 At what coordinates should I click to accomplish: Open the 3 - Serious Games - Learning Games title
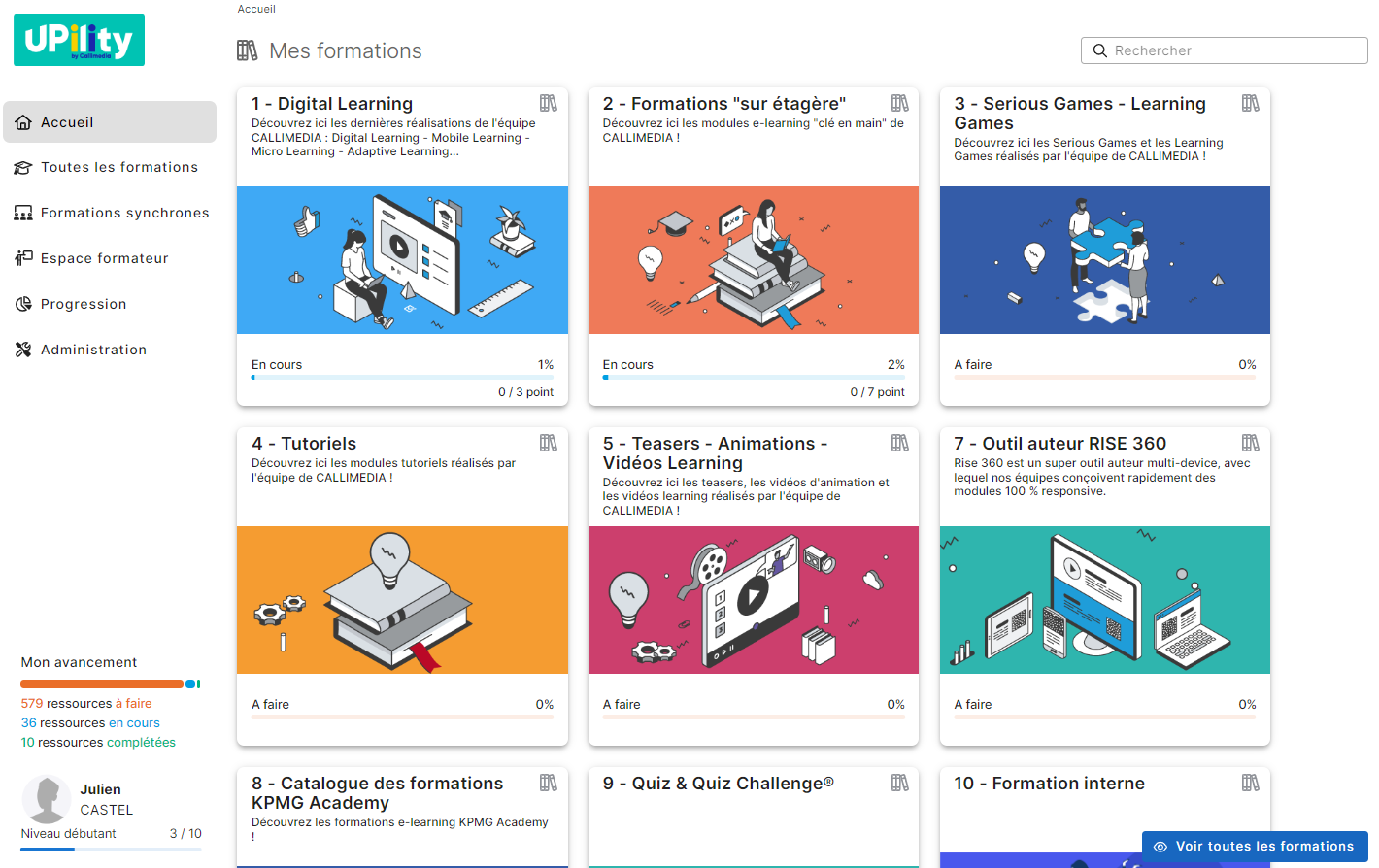(x=1080, y=114)
